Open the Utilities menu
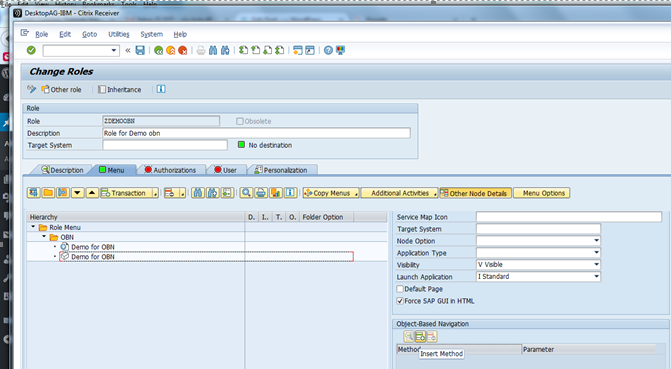Screen dimensions: 671x369 [x=119, y=34]
